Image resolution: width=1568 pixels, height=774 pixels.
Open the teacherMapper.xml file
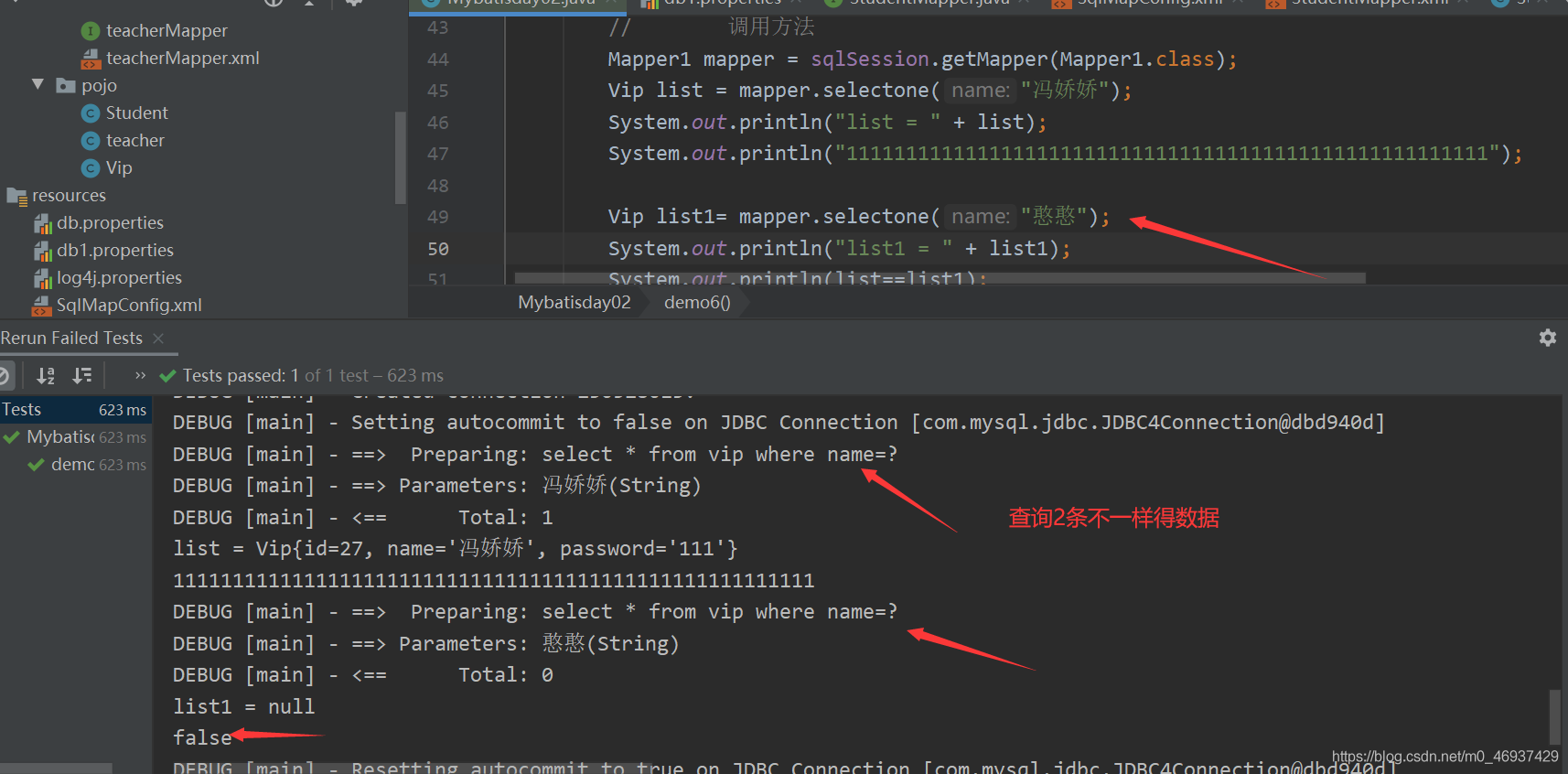coord(182,59)
